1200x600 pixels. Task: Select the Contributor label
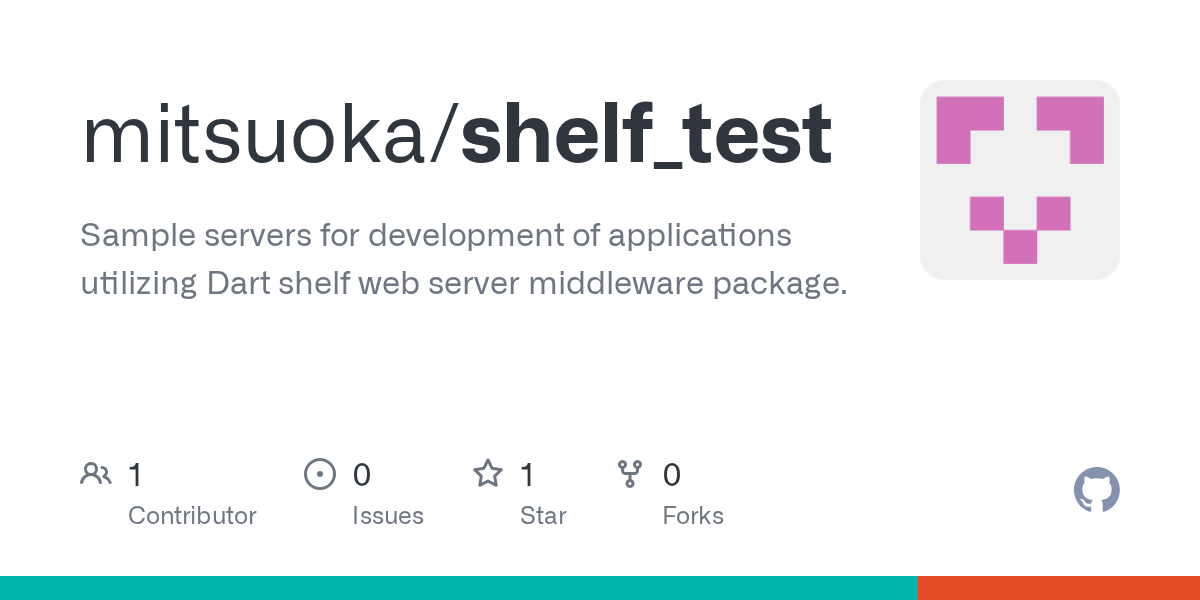[192, 516]
